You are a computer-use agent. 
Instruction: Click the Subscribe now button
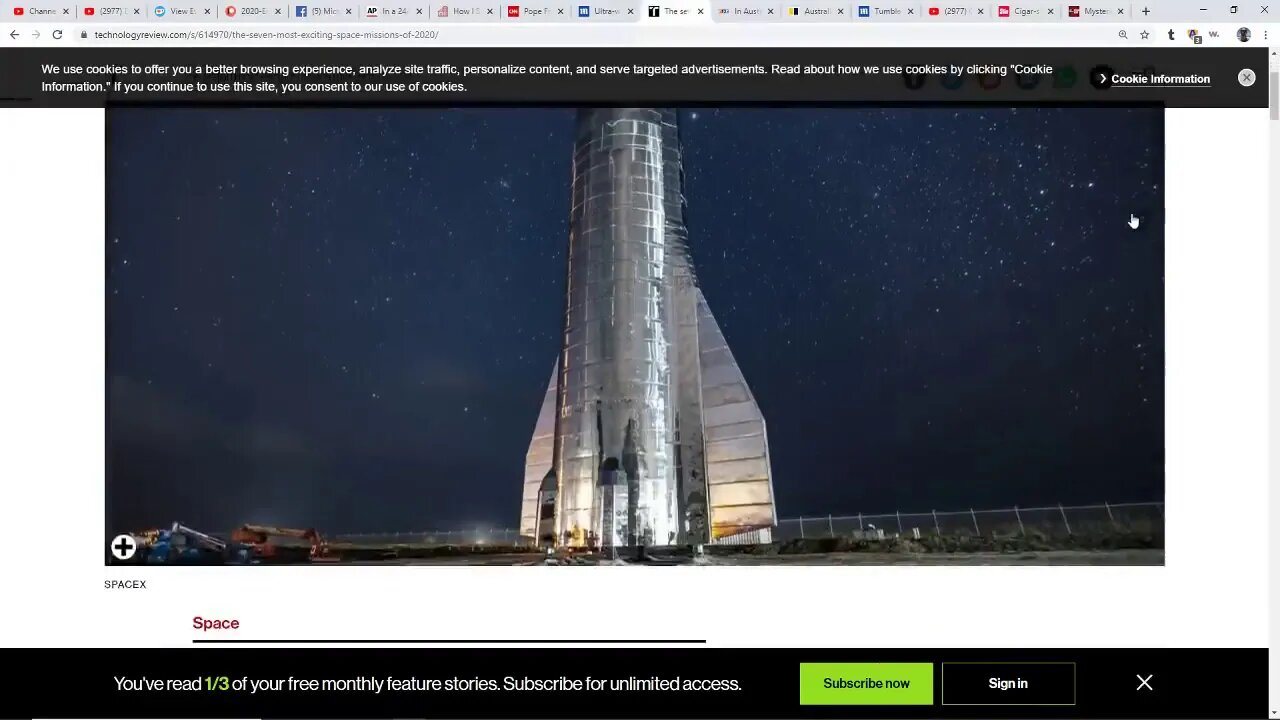point(866,683)
